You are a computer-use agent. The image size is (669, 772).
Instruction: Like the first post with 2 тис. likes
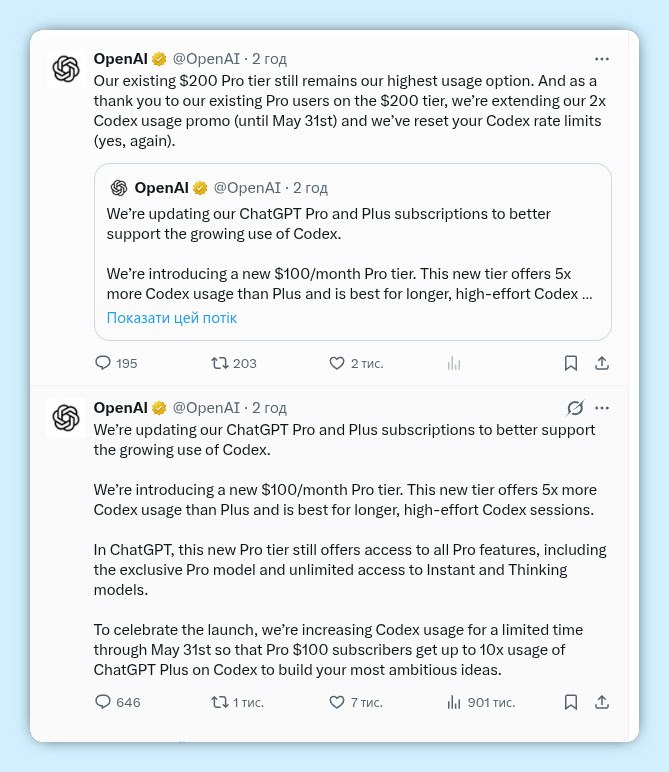click(x=337, y=363)
